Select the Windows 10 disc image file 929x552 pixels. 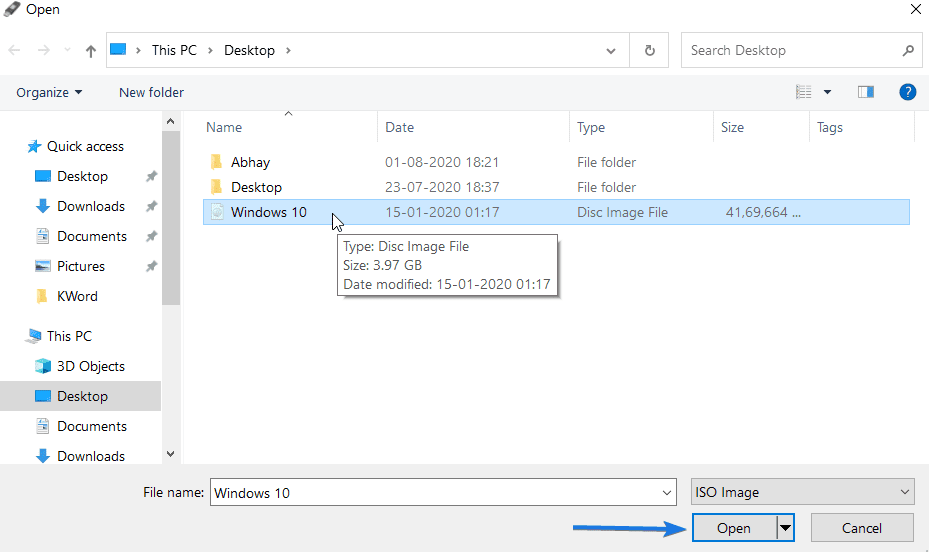[556, 212]
